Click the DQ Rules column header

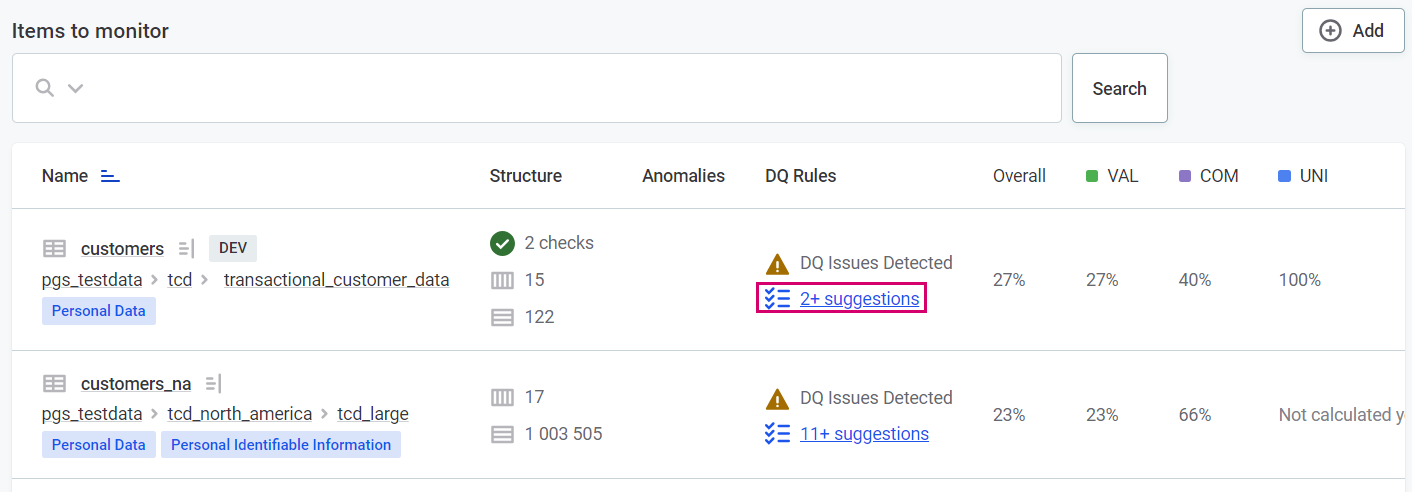pos(800,176)
